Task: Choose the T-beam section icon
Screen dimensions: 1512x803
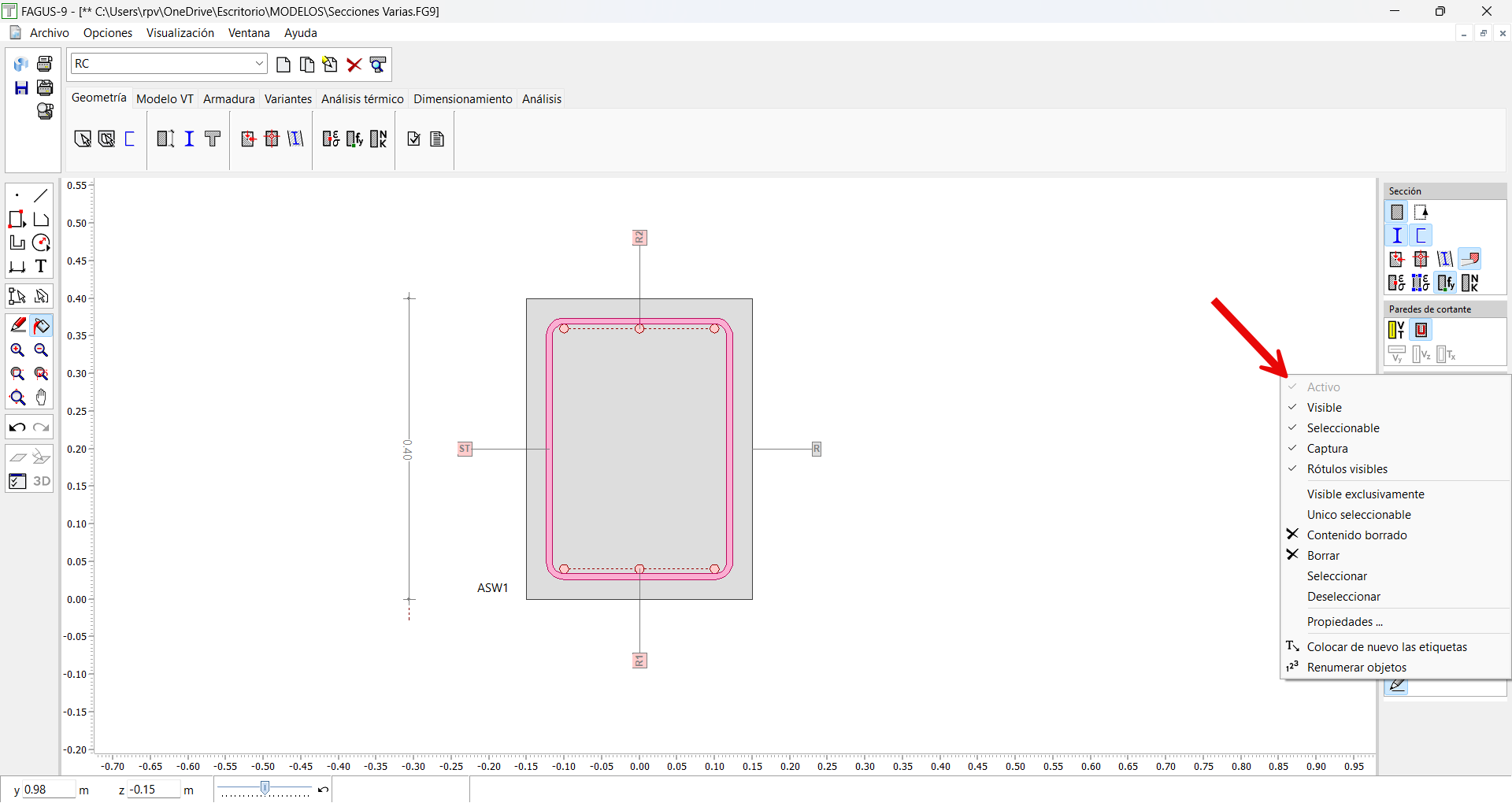Action: pos(213,139)
